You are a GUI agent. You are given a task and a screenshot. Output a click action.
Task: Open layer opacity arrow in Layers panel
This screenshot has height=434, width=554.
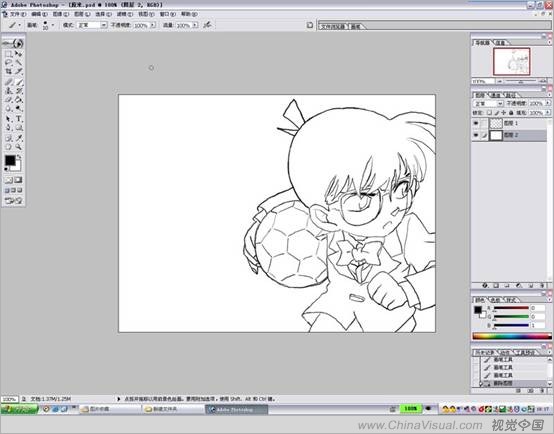click(x=547, y=103)
